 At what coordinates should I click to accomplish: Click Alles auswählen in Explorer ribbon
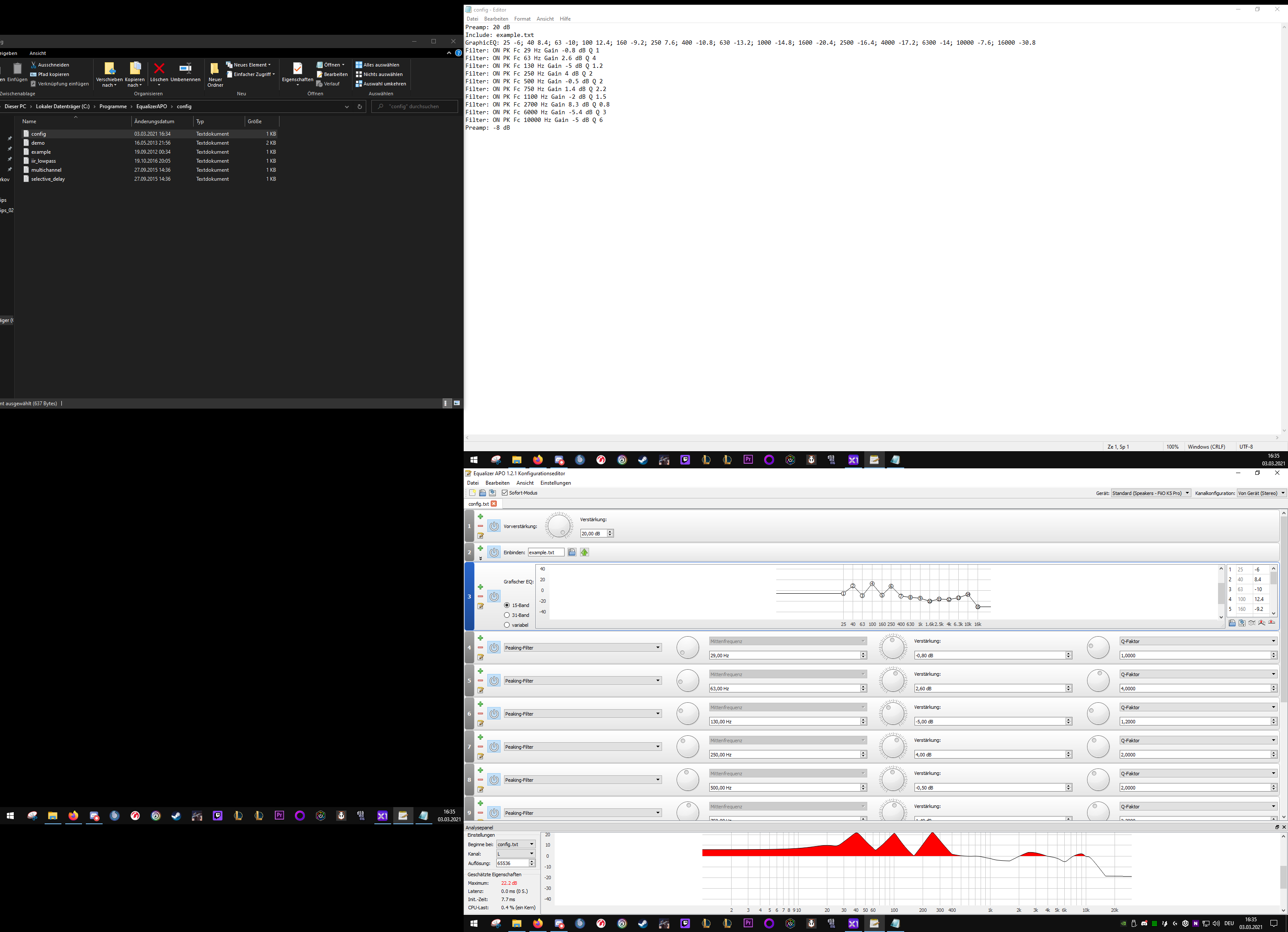(x=377, y=65)
